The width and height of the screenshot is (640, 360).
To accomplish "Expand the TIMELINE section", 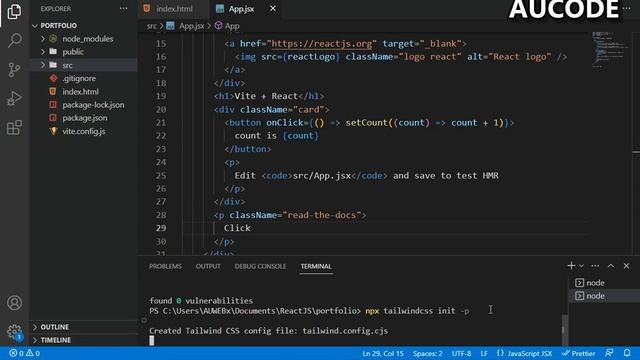I will [x=84, y=340].
